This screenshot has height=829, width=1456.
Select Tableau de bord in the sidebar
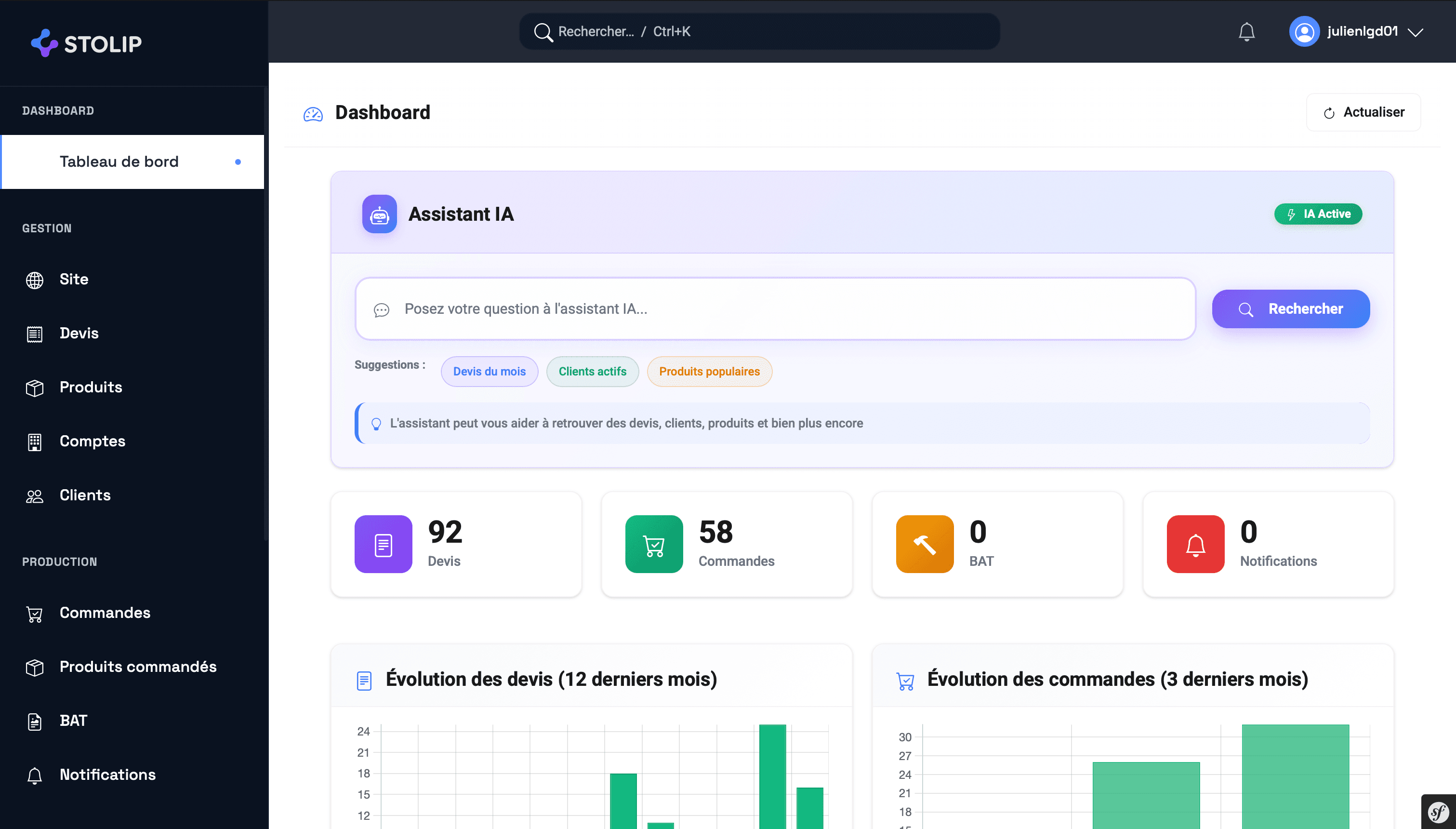click(119, 161)
